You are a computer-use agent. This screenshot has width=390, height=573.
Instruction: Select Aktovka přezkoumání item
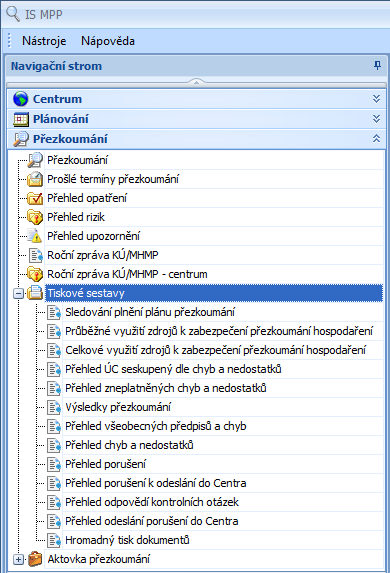99,559
